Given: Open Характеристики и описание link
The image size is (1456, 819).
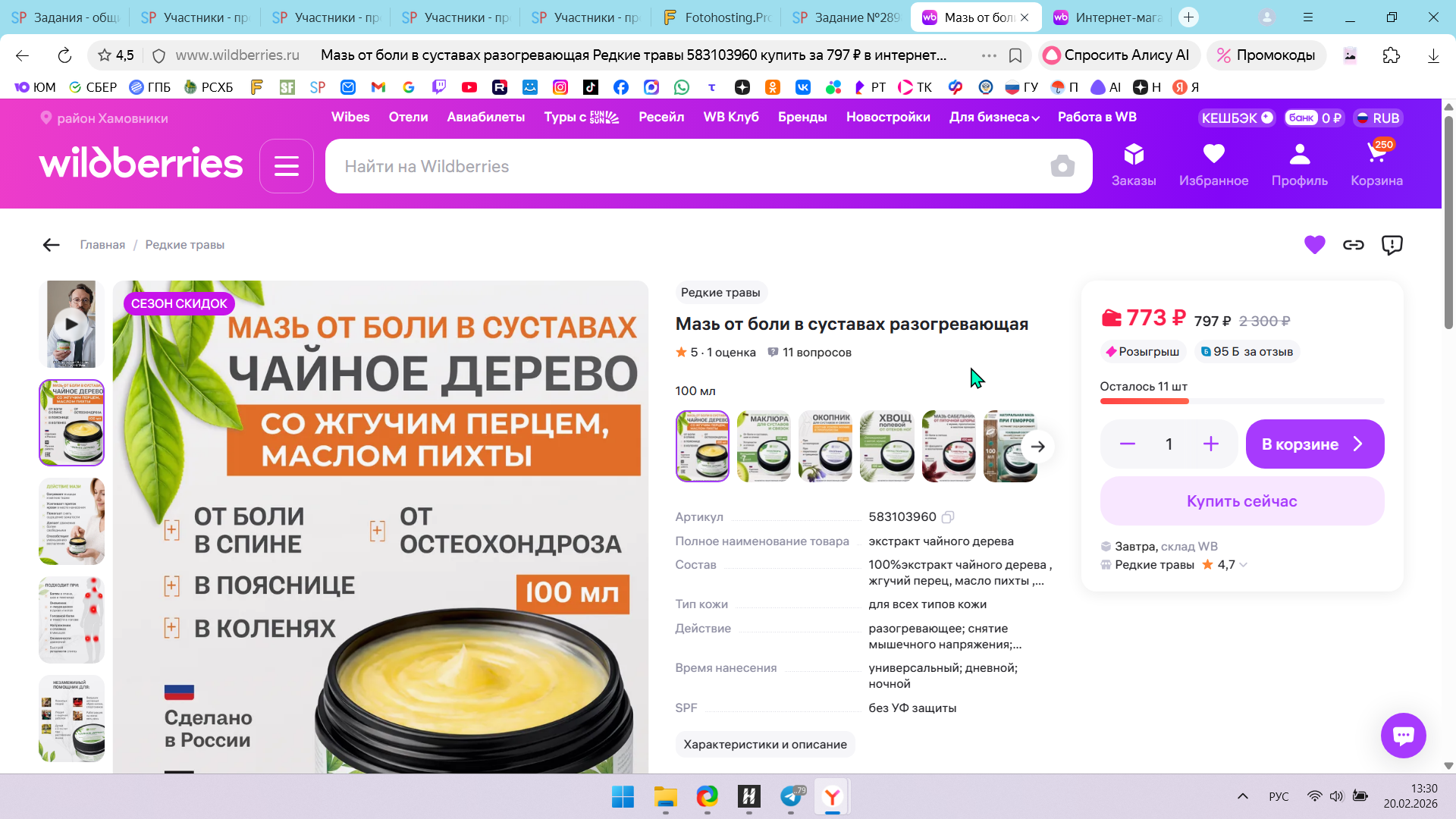Looking at the screenshot, I should pyautogui.click(x=764, y=745).
